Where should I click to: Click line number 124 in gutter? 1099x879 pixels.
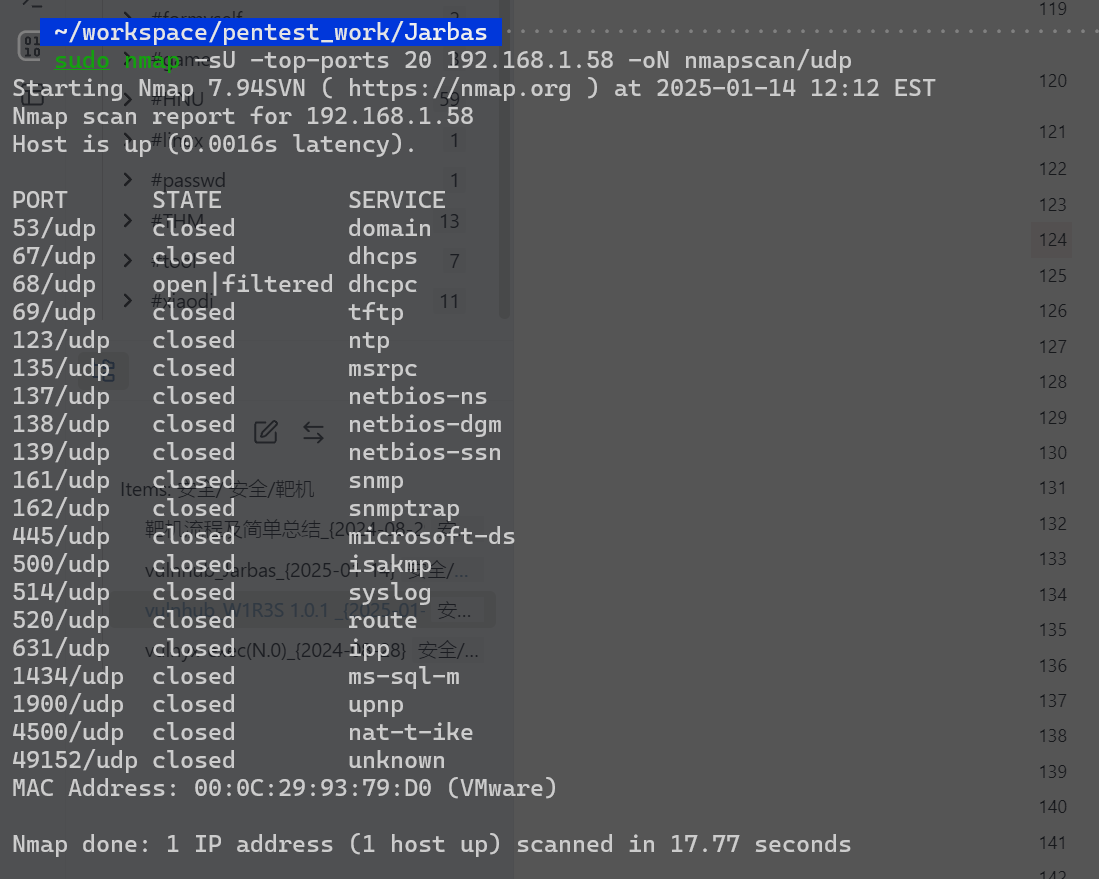tap(1052, 240)
